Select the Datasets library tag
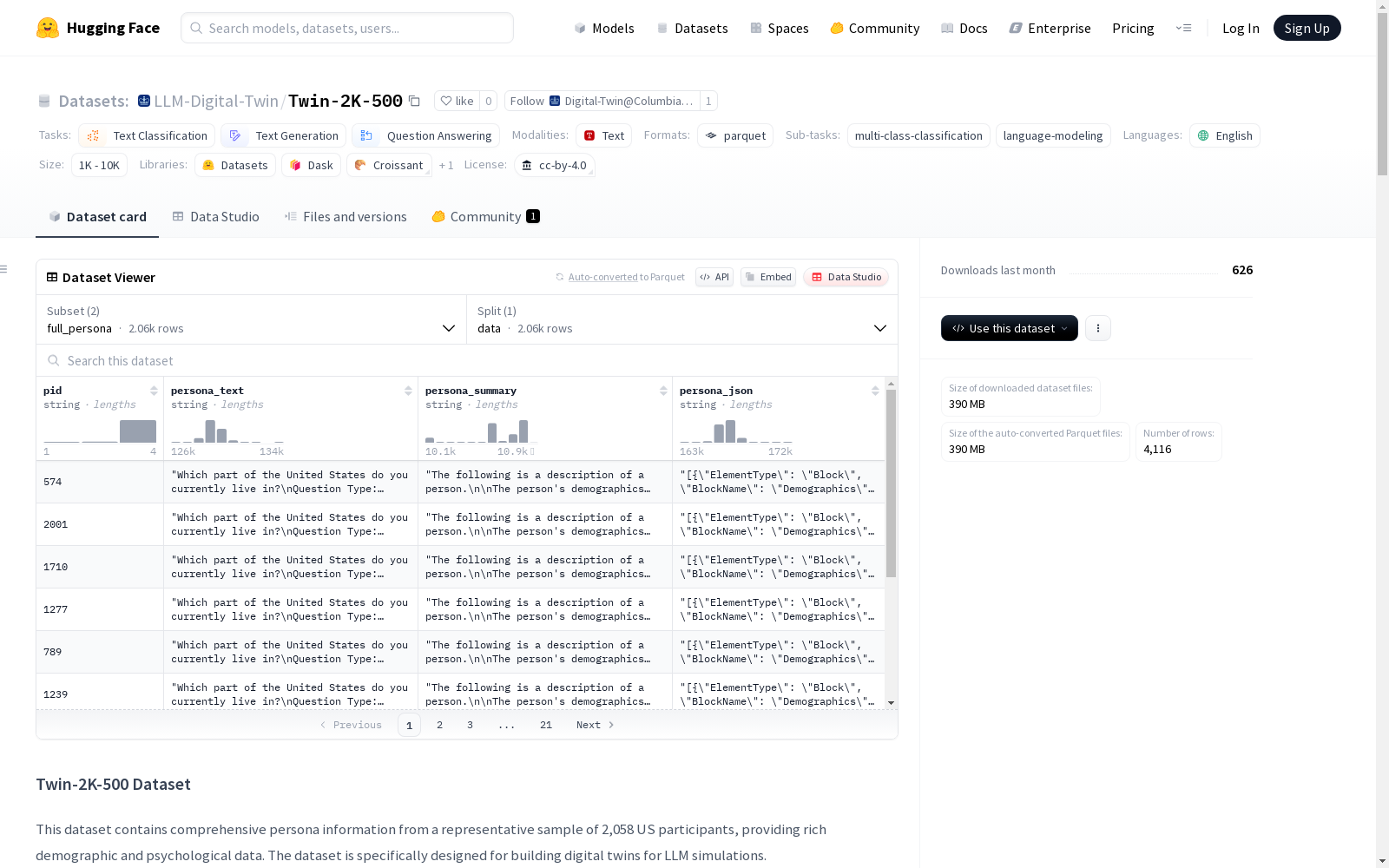The image size is (1389, 868). 235,165
